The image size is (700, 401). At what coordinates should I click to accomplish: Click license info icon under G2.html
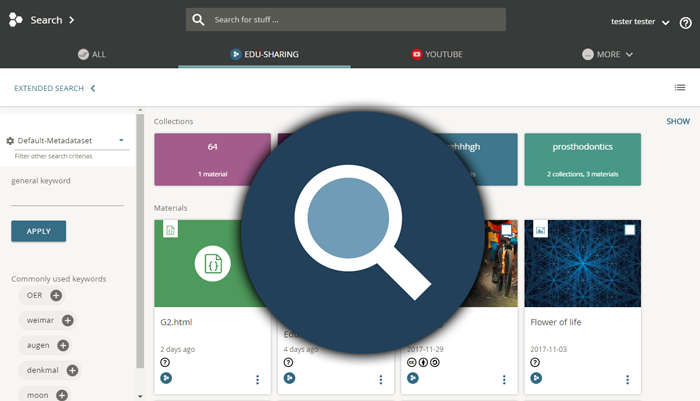click(x=165, y=362)
